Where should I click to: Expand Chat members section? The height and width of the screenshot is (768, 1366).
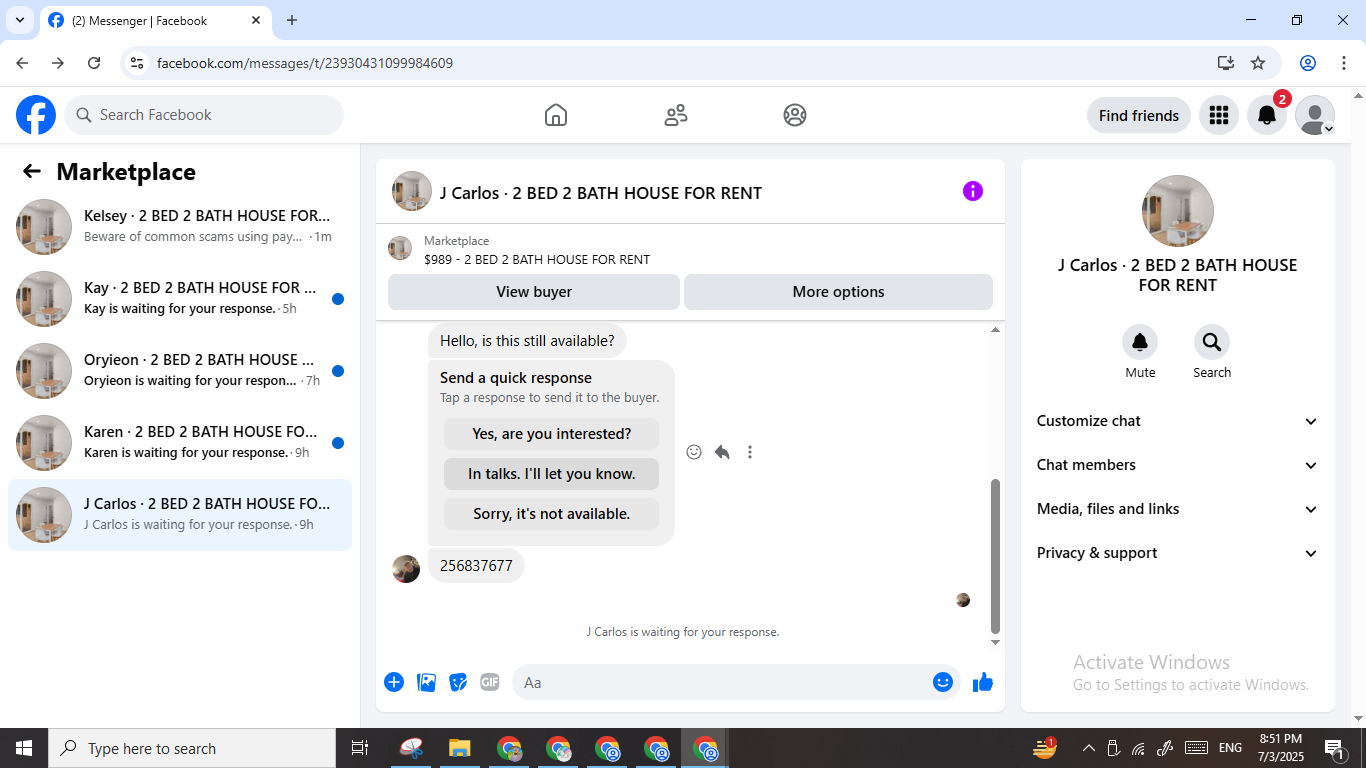(1178, 465)
